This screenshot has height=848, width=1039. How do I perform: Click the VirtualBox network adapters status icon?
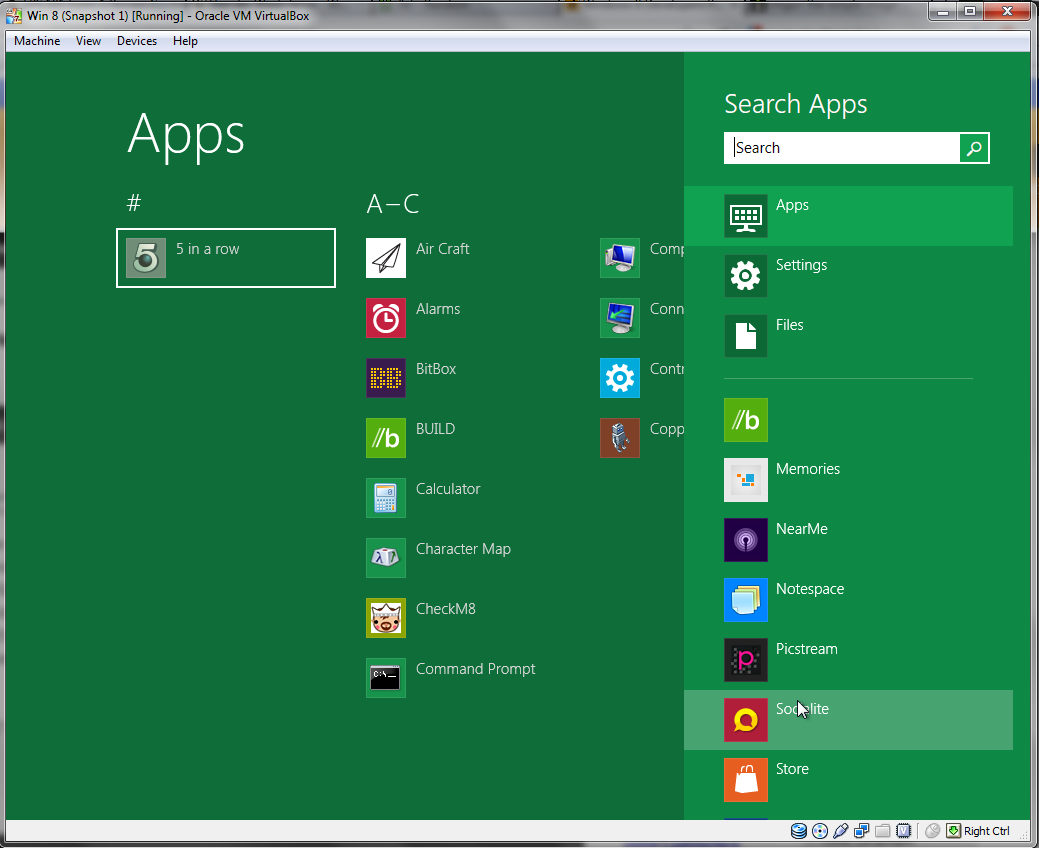(861, 831)
